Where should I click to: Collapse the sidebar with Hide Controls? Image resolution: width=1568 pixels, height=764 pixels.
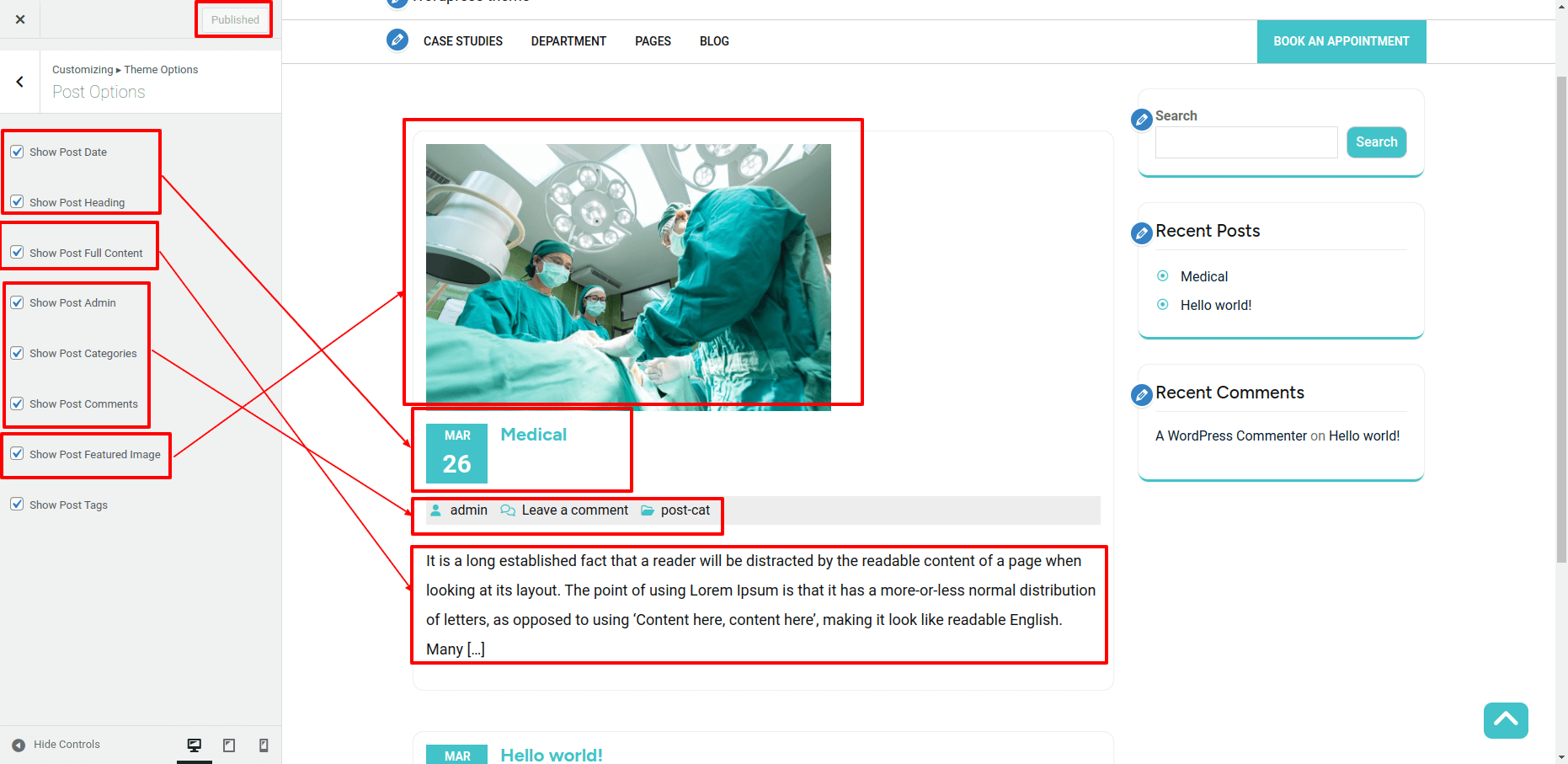click(x=56, y=745)
